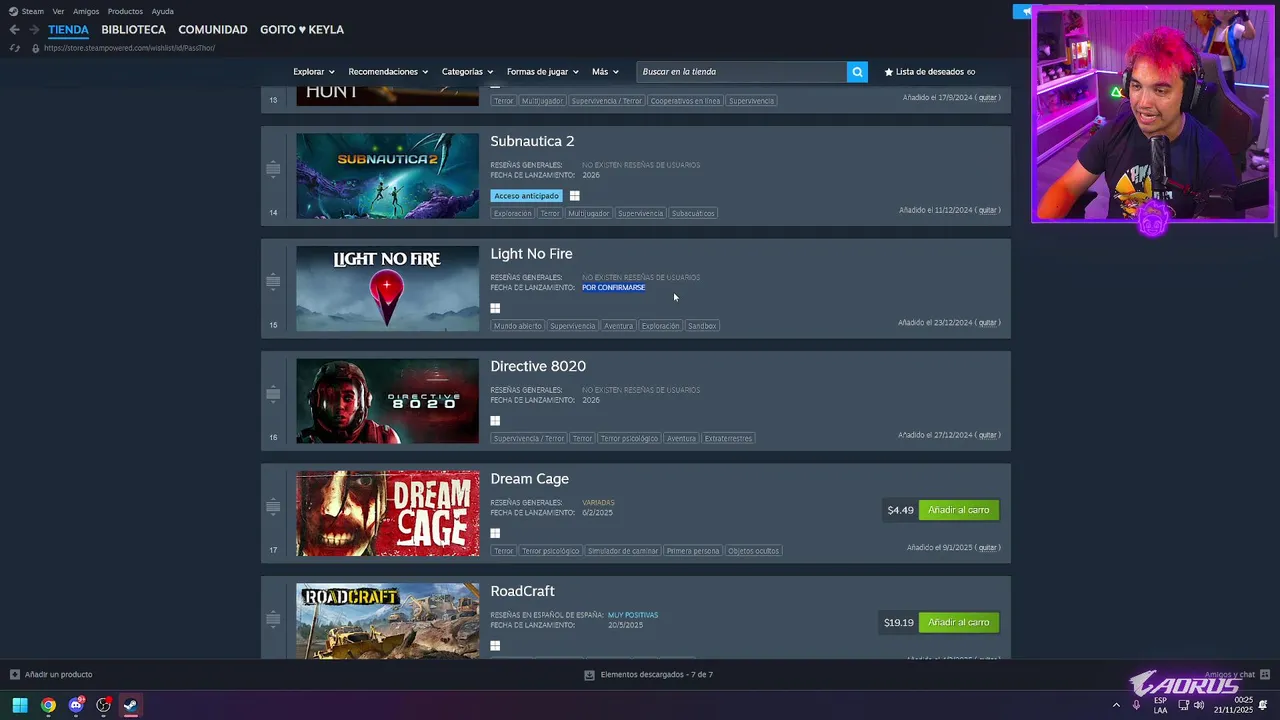This screenshot has height=720, width=1280.
Task: Click the star icon beside Lista de deseados
Action: 889,72
